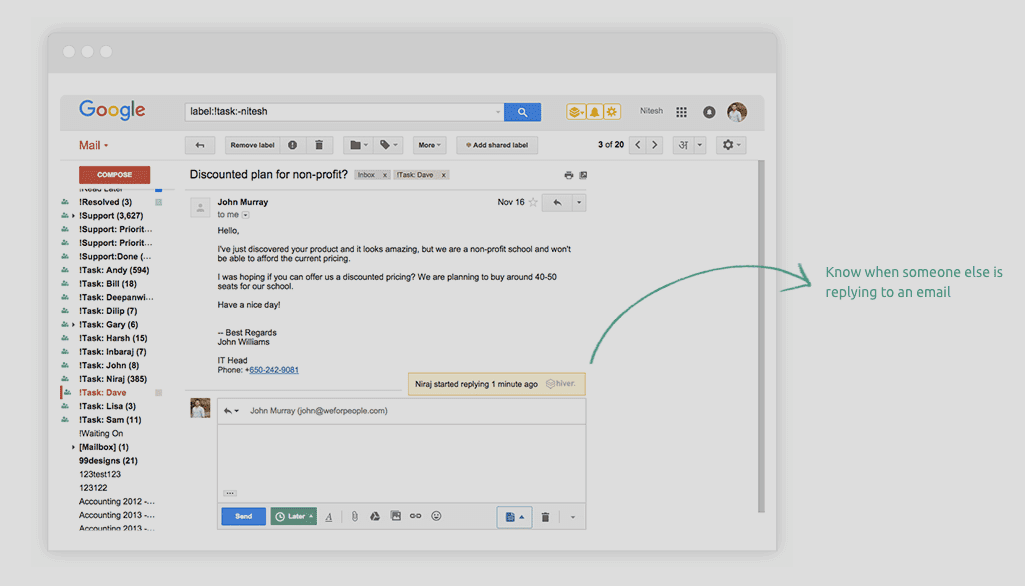Open more reply options arrow
This screenshot has width=1025, height=586.
pyautogui.click(x=573, y=517)
